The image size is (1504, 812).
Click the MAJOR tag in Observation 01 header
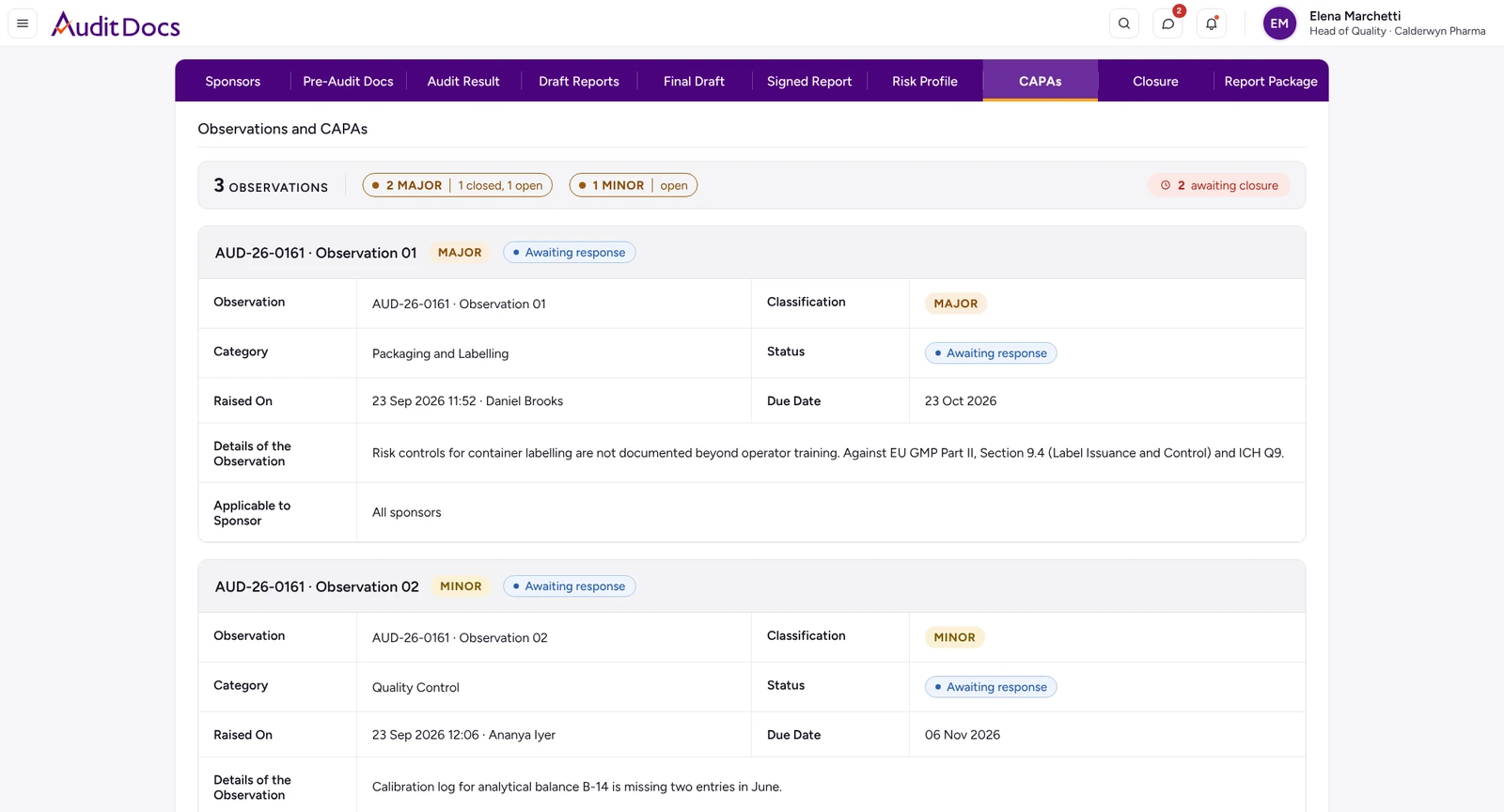460,252
